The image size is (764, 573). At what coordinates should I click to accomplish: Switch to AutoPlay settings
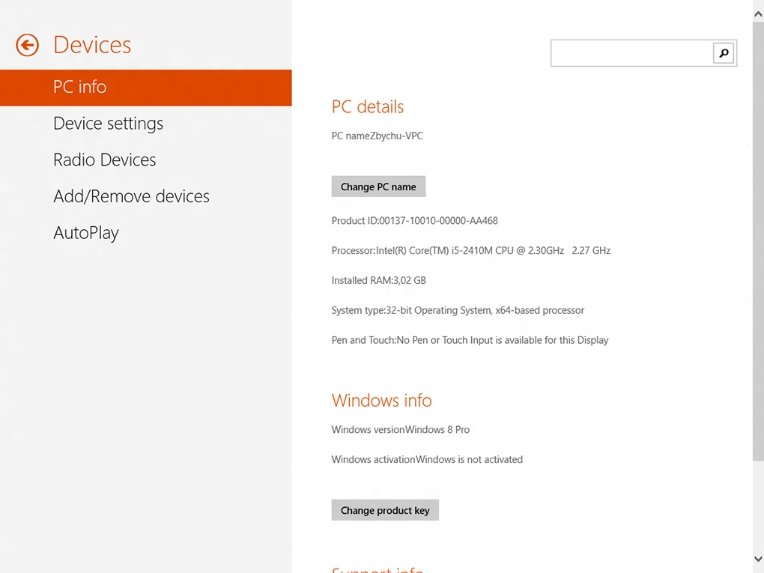click(x=86, y=233)
